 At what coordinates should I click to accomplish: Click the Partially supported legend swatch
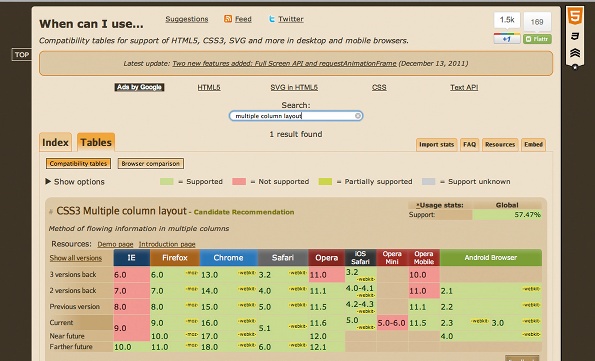point(325,181)
